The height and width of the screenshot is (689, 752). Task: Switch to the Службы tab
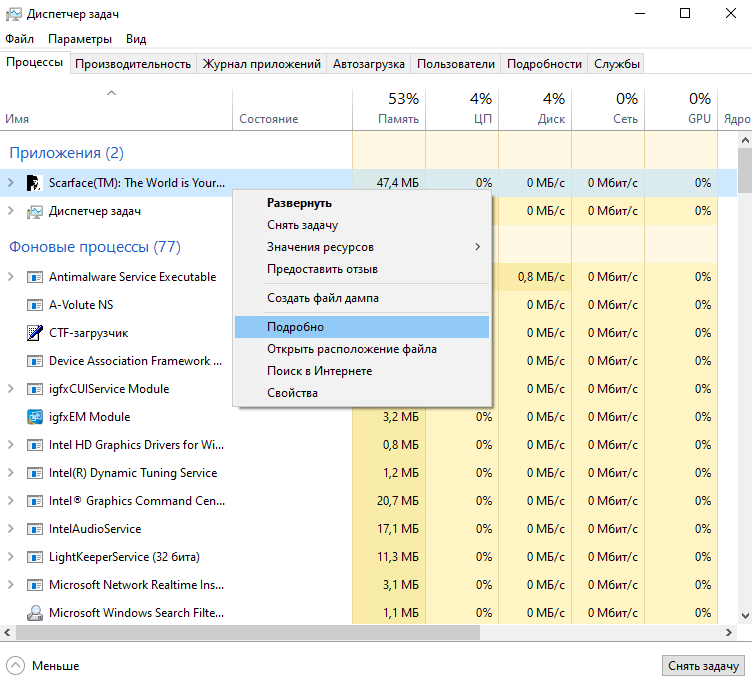coord(617,64)
